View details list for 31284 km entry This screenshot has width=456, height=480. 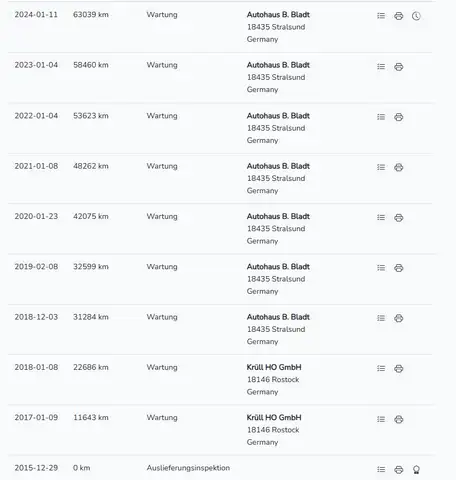click(x=381, y=318)
